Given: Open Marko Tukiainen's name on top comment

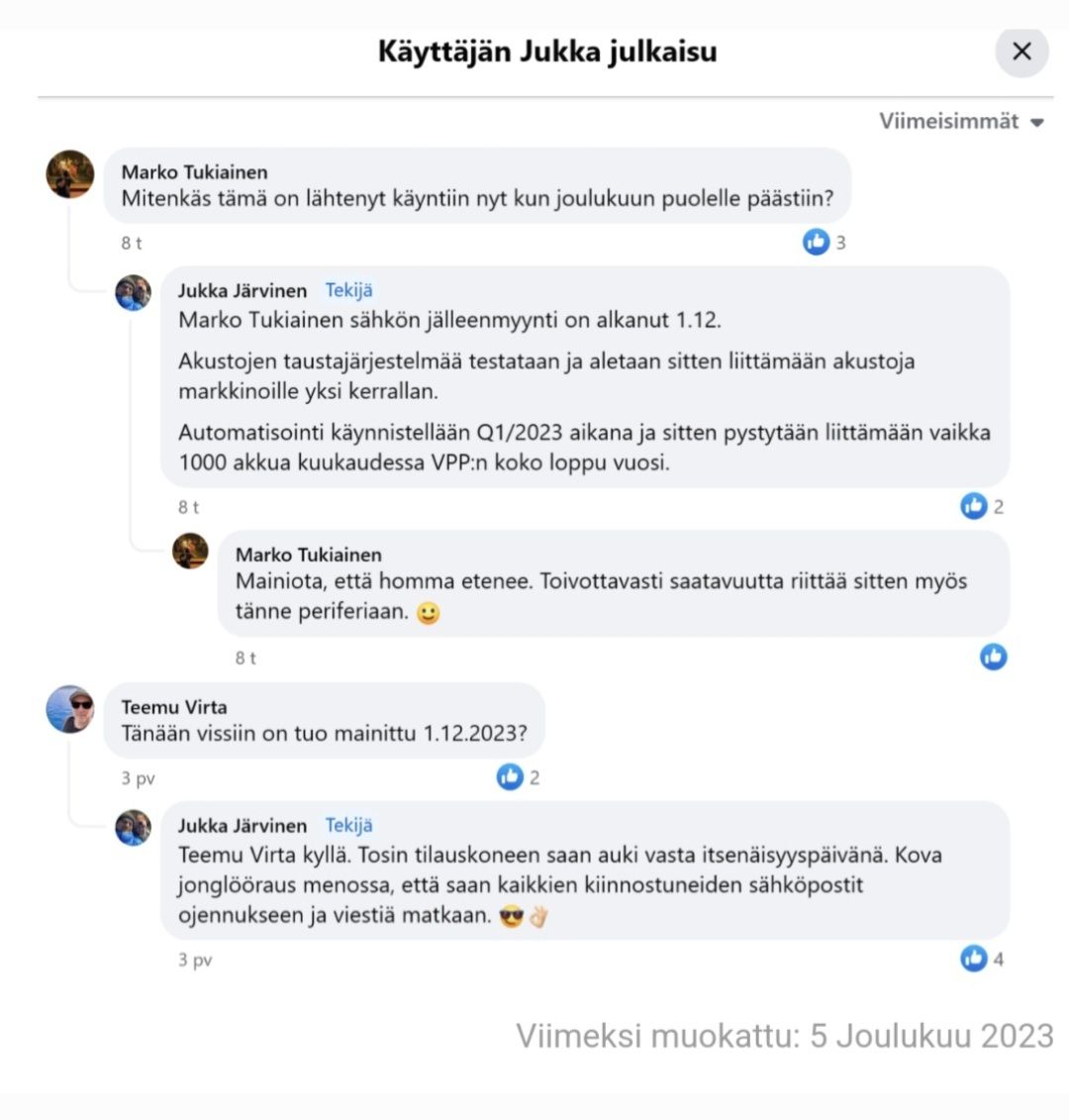Looking at the screenshot, I should tap(194, 172).
